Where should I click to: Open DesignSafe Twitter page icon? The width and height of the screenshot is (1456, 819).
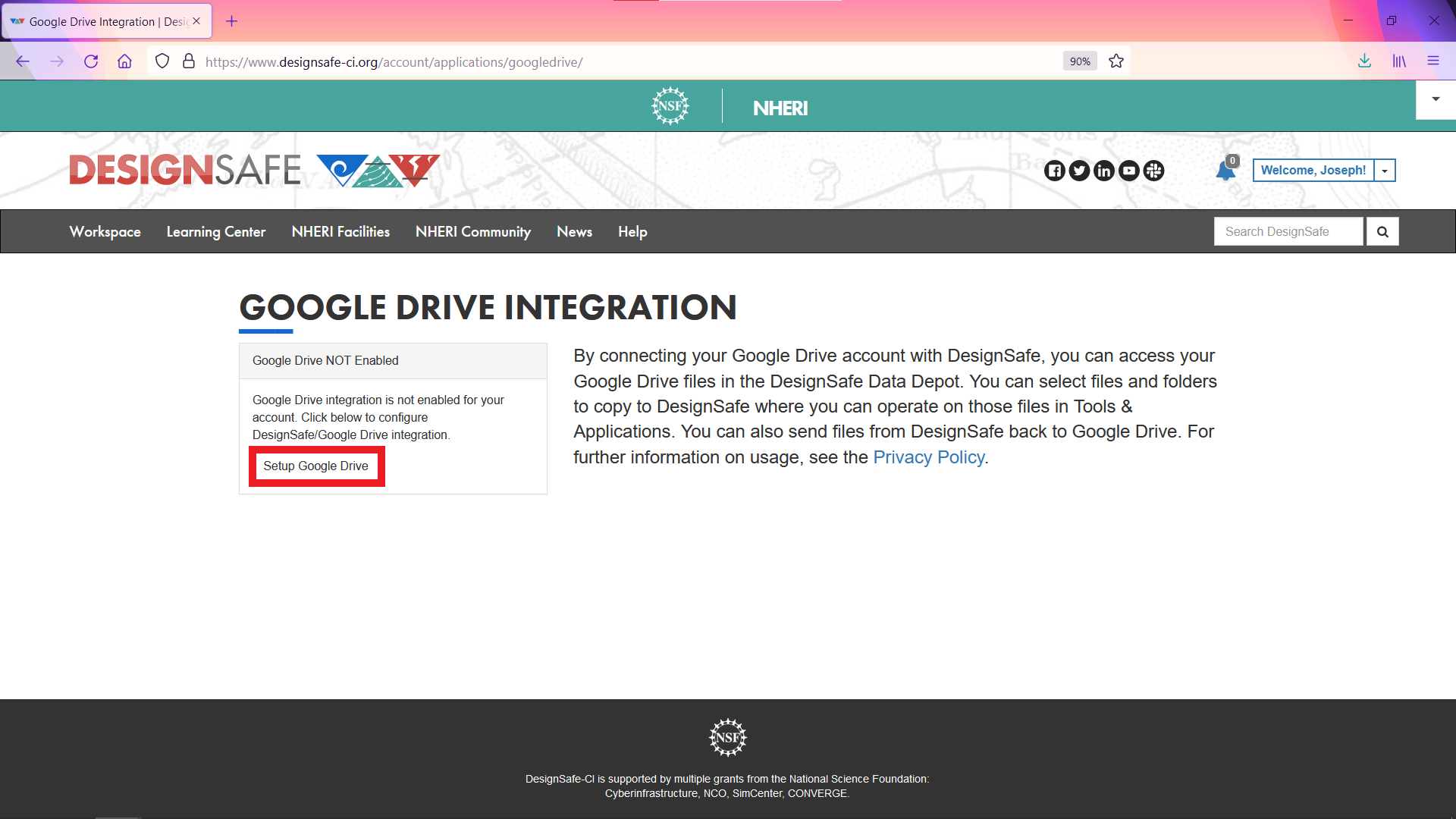pos(1079,171)
